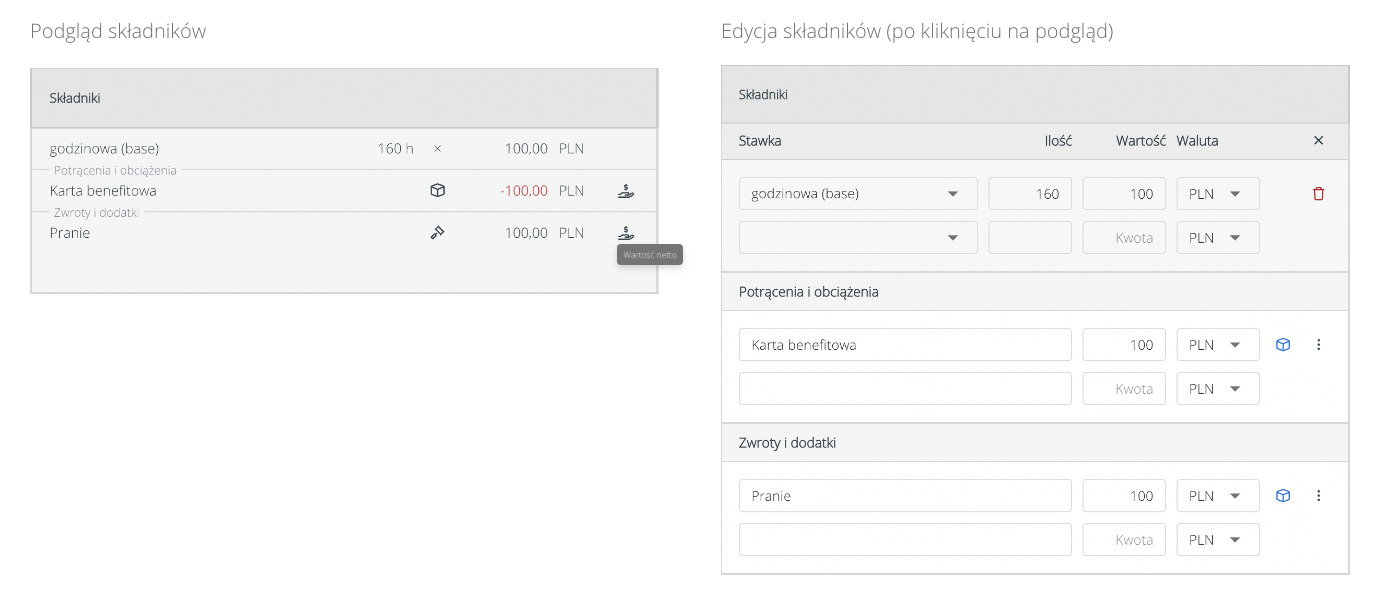Viewport: 1382px width, 602px height.
Task: Open the empty rate selector below godzinowa
Action: (857, 237)
